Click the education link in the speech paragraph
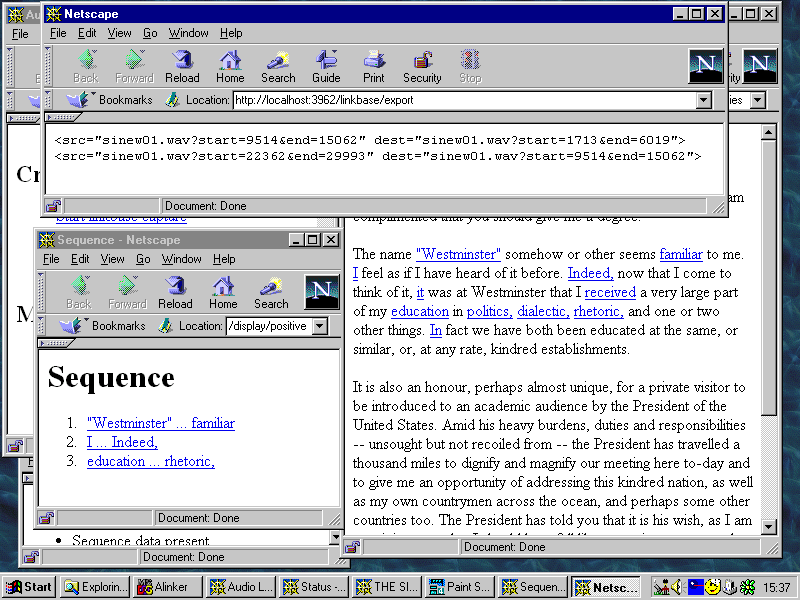This screenshot has width=800, height=600. coord(420,311)
